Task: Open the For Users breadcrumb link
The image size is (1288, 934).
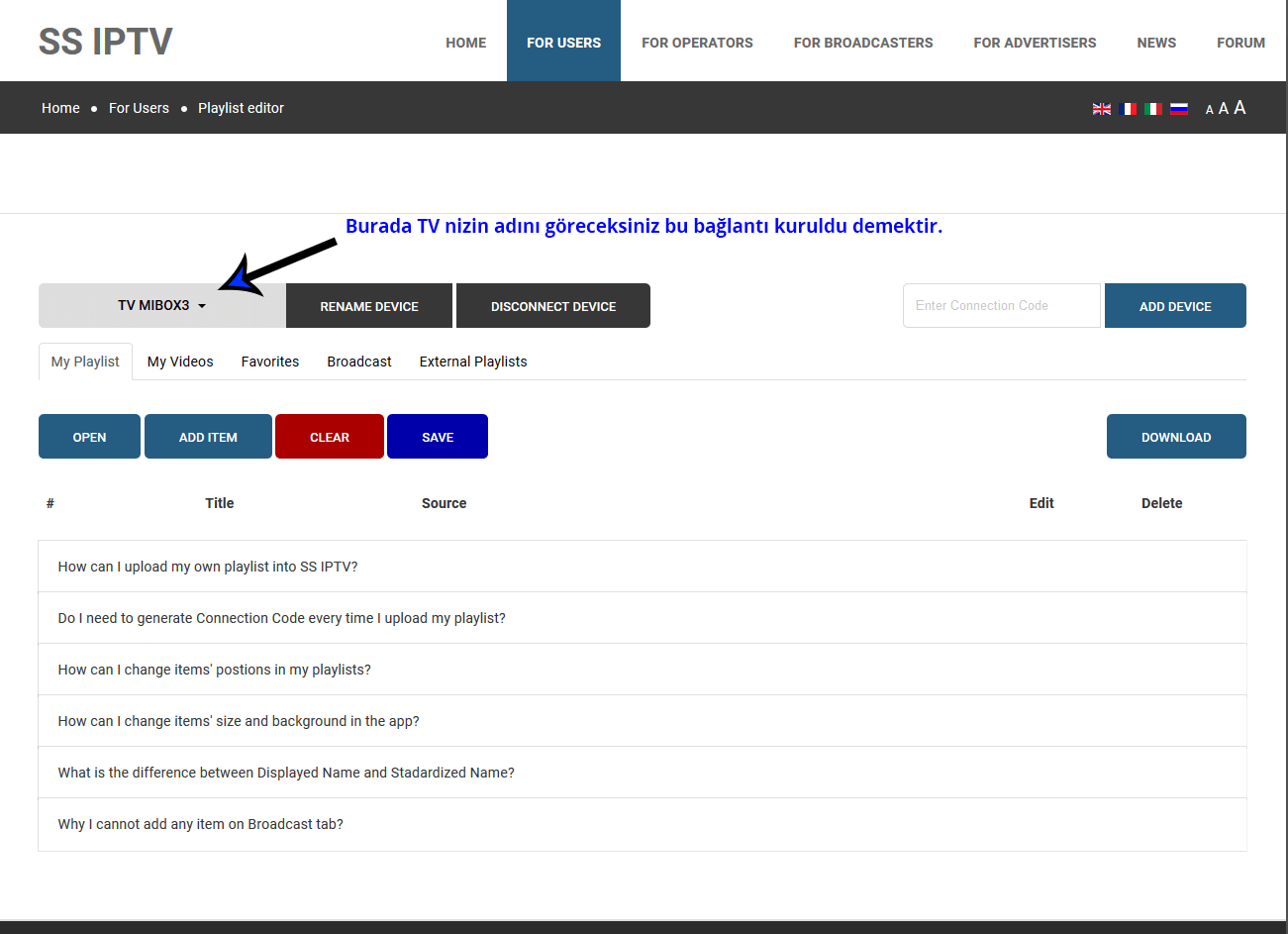Action: (x=139, y=108)
